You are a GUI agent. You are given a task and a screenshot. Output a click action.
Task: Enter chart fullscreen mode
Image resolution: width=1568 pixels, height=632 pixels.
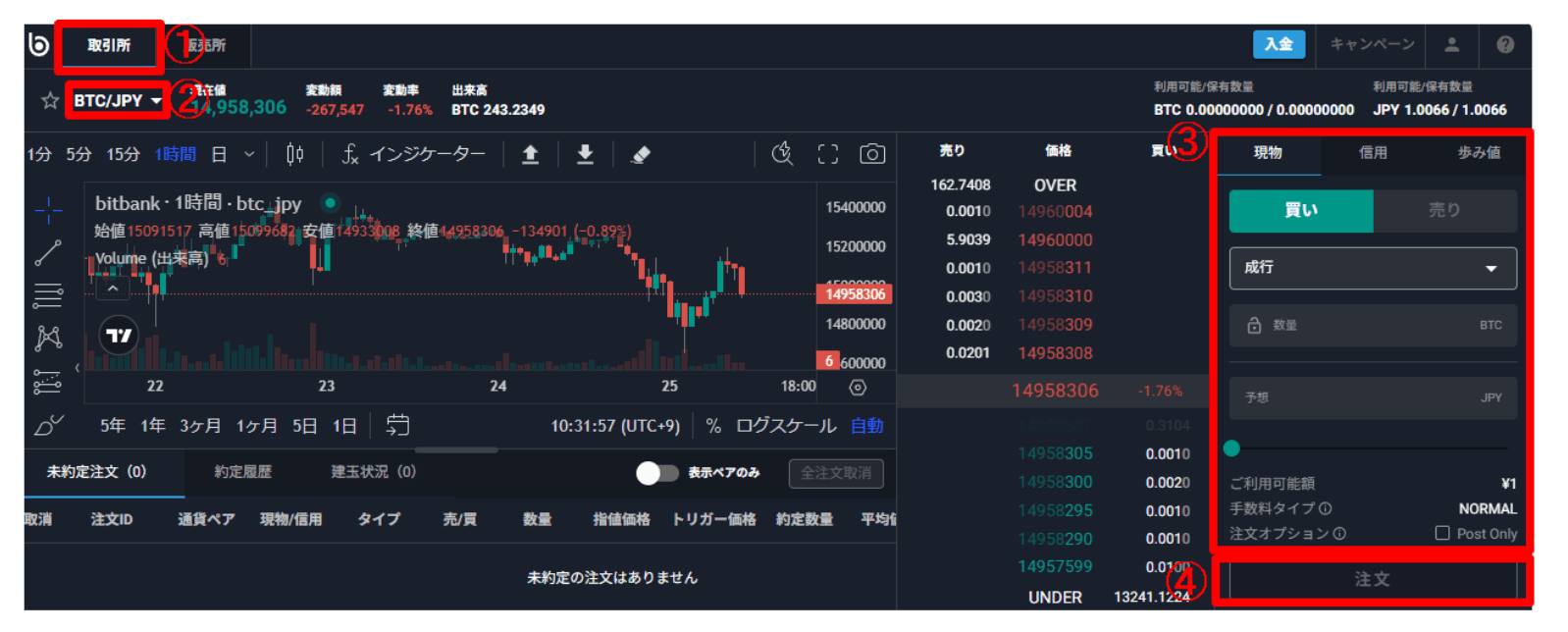coord(827,154)
